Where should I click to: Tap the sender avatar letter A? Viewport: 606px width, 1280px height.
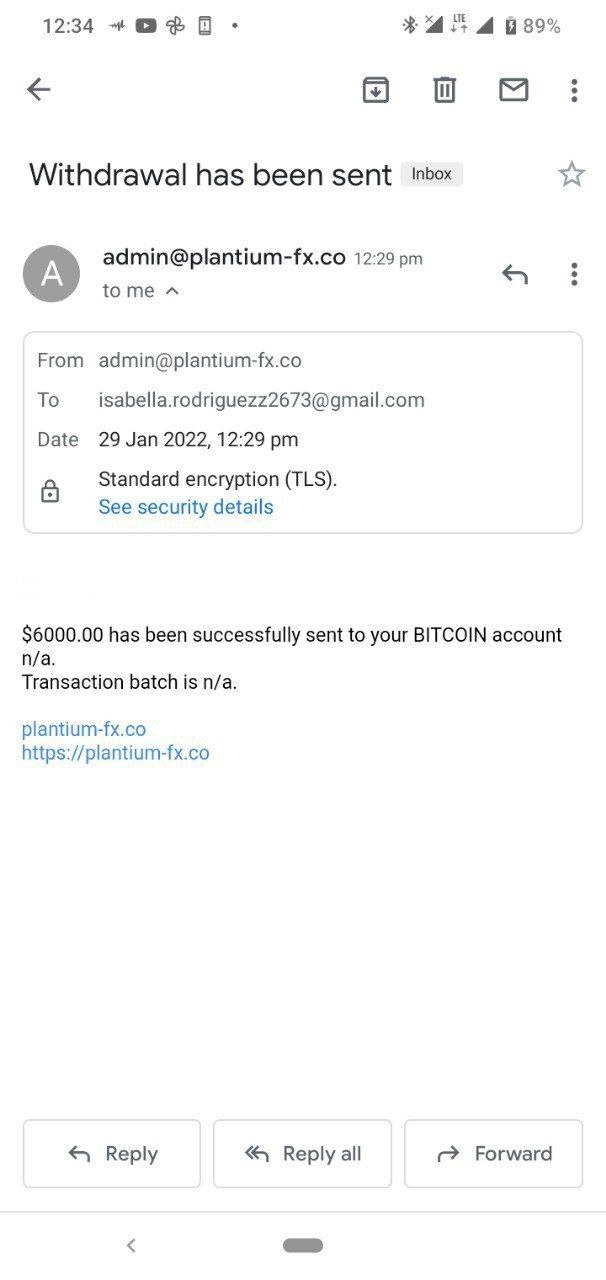(x=51, y=273)
